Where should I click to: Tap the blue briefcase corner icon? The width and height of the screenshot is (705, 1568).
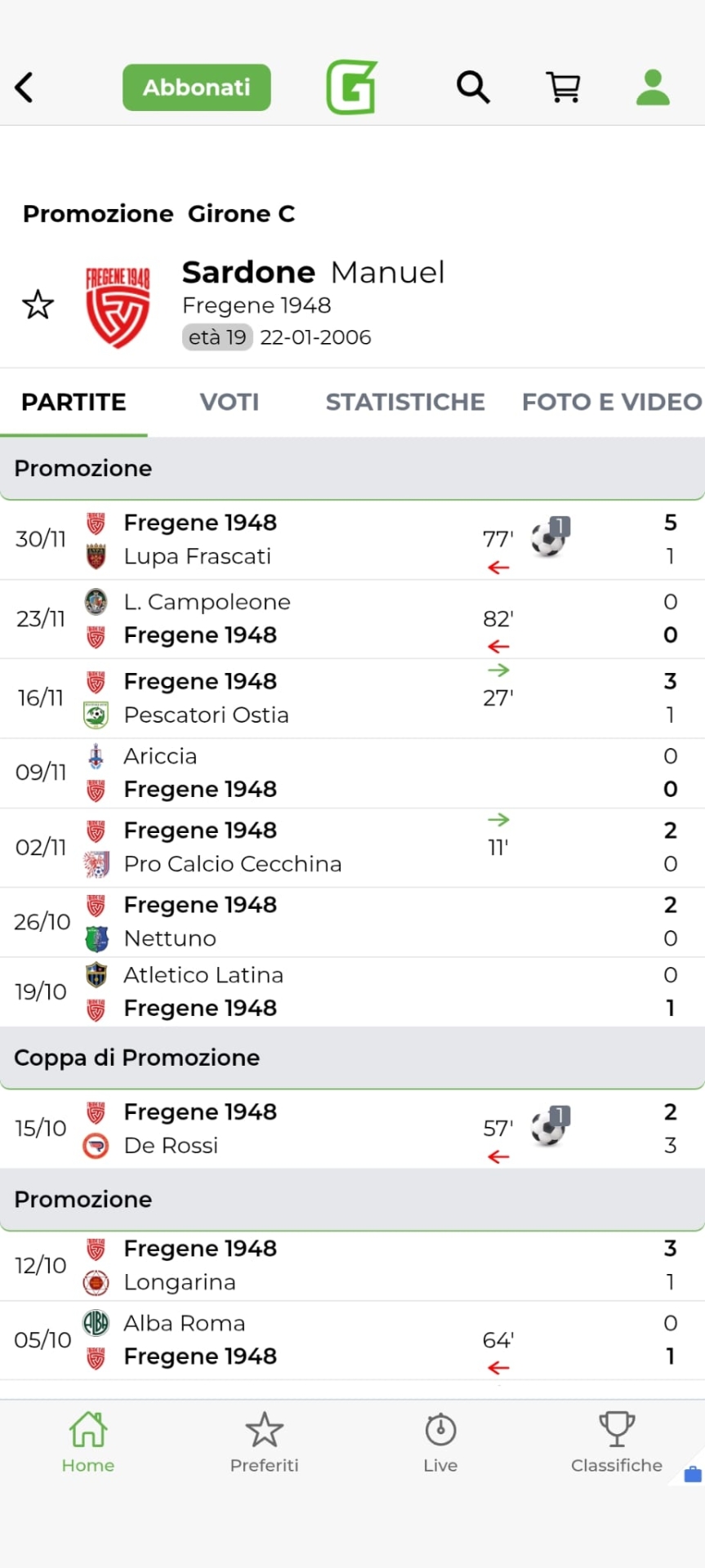[693, 1474]
